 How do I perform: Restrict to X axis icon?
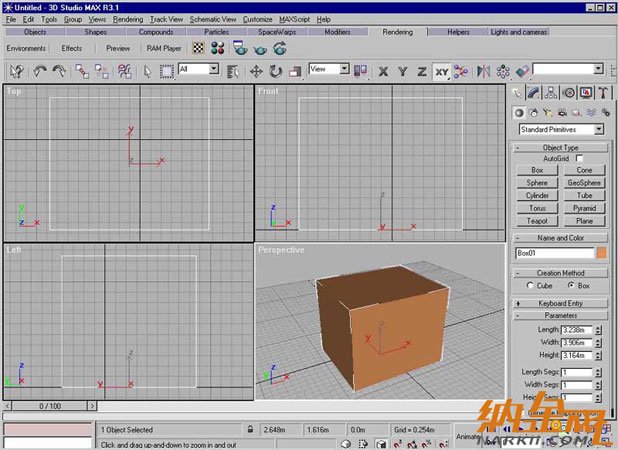coord(383,71)
